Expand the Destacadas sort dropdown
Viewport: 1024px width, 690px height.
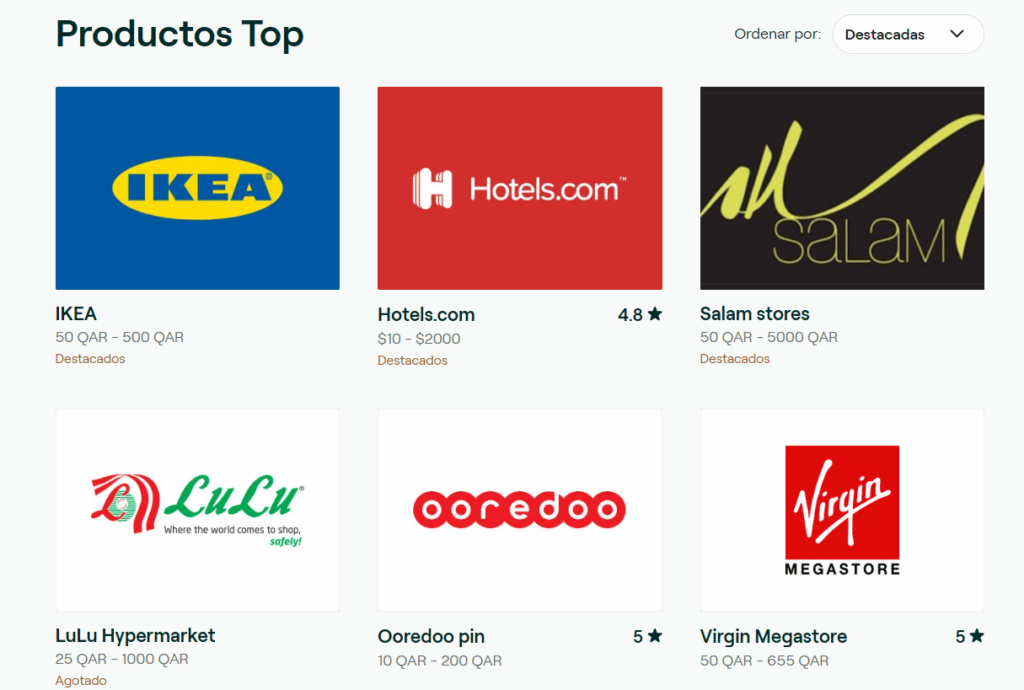coord(908,34)
